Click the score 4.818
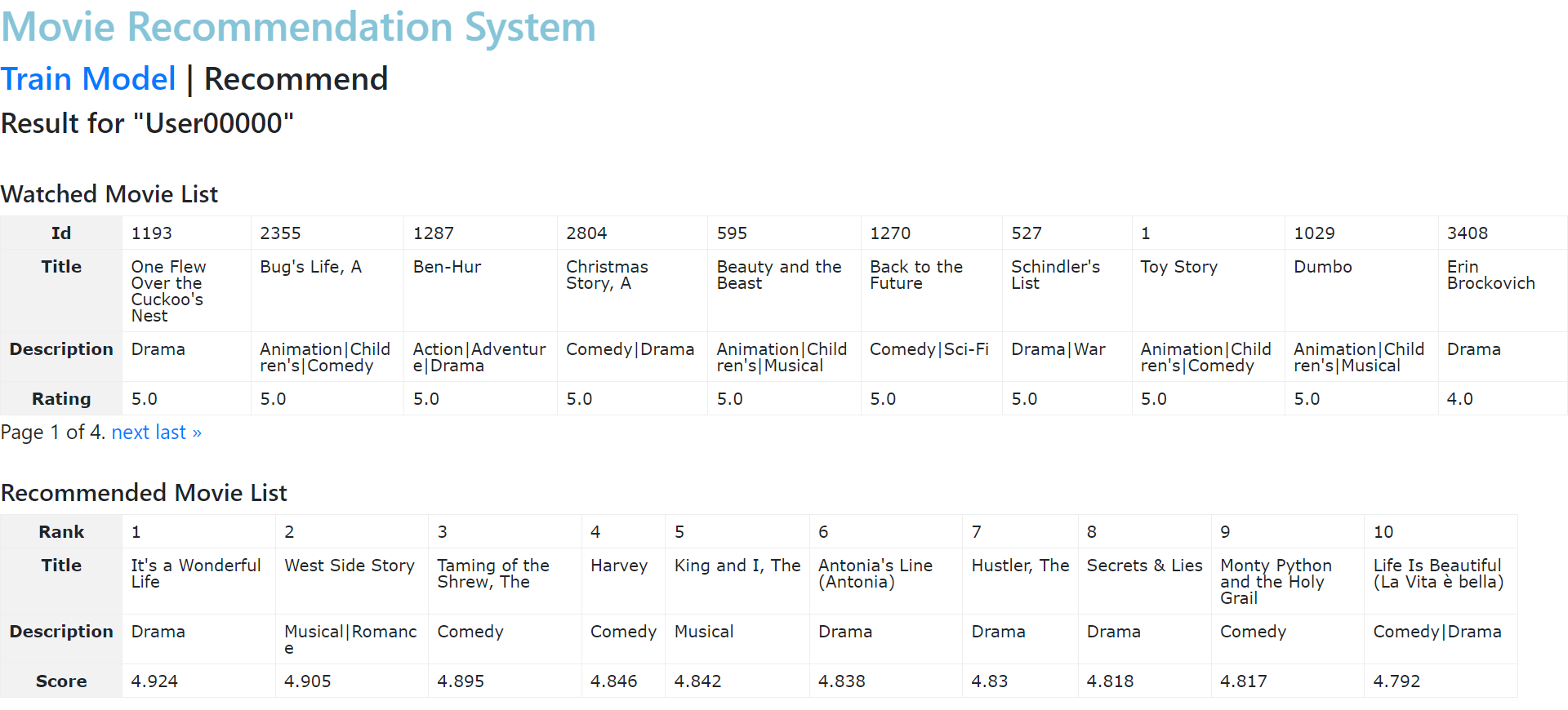Screen dimensions: 1568x710 pos(1110,681)
